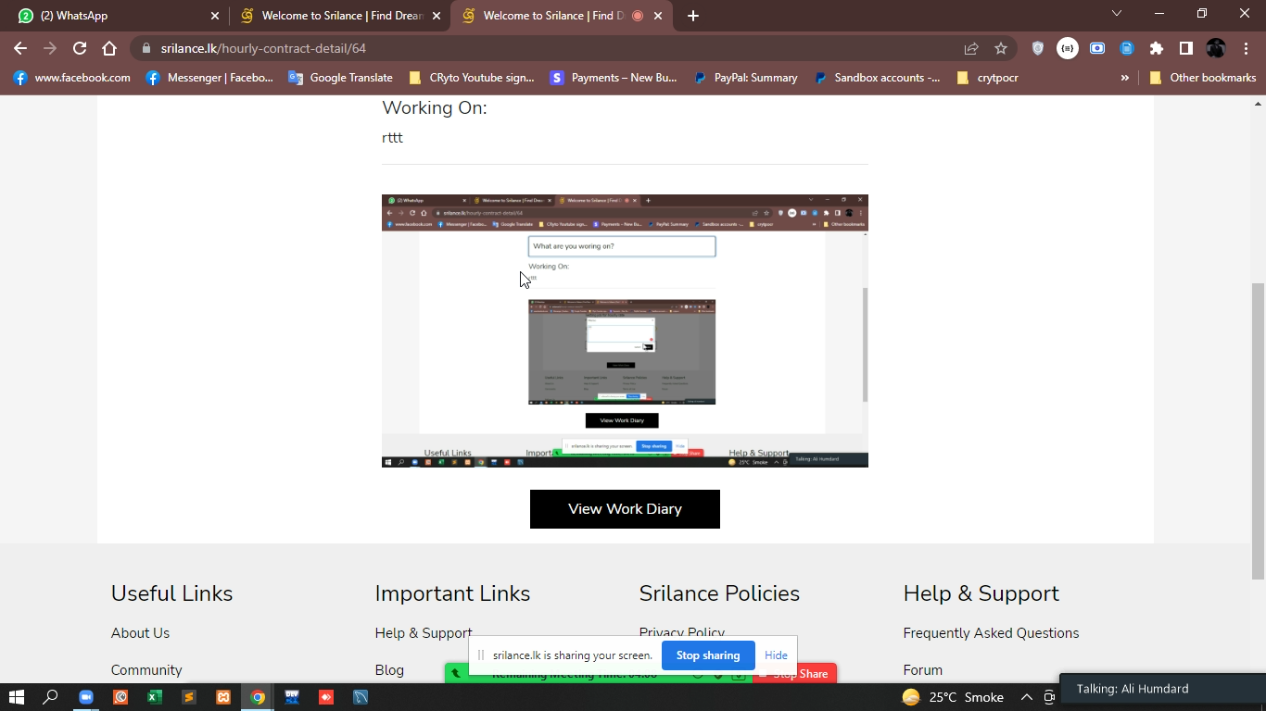
Task: Bookmark this page with the star icon
Action: point(1001,48)
